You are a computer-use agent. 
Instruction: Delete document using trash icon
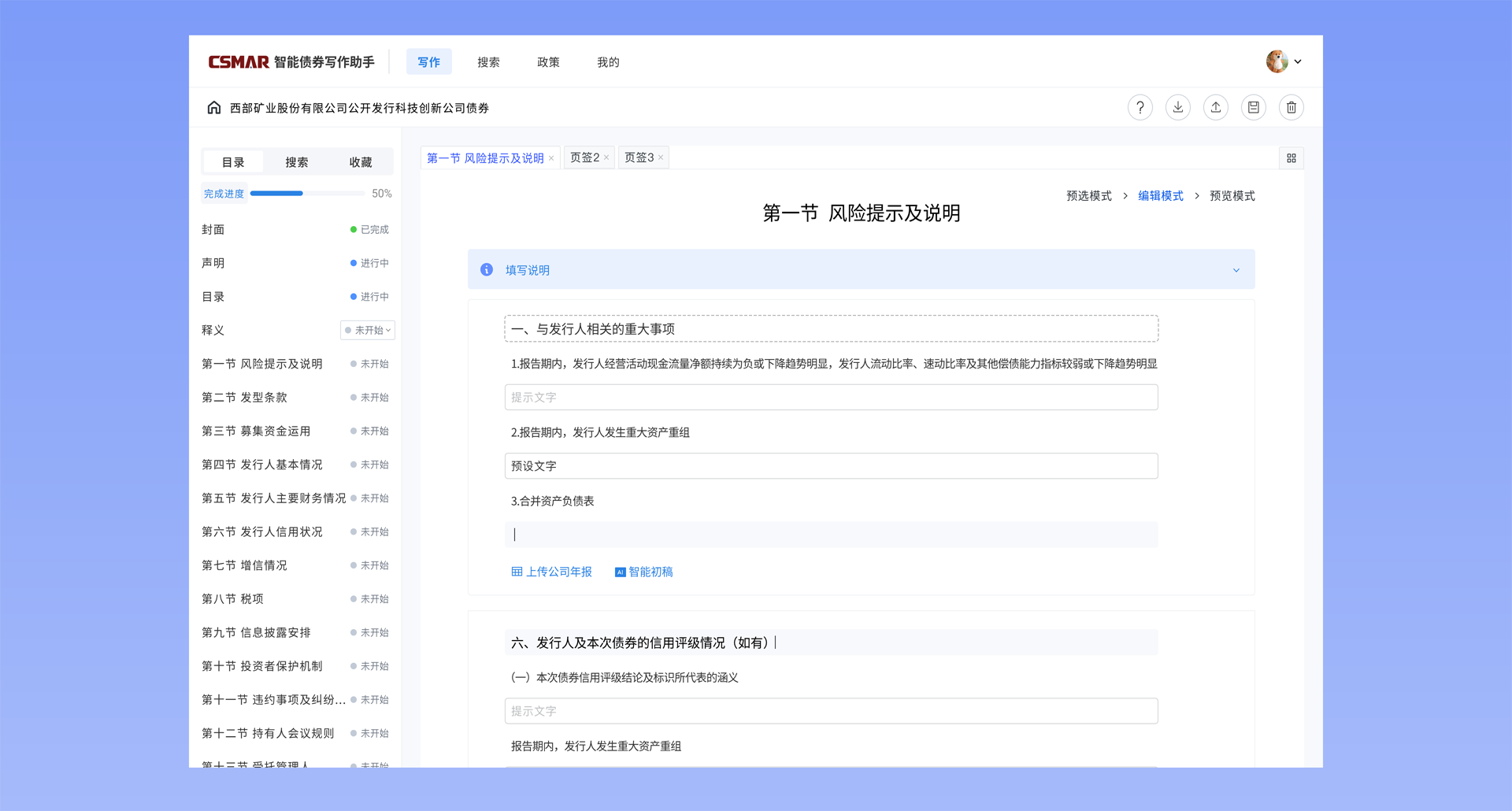click(1291, 108)
